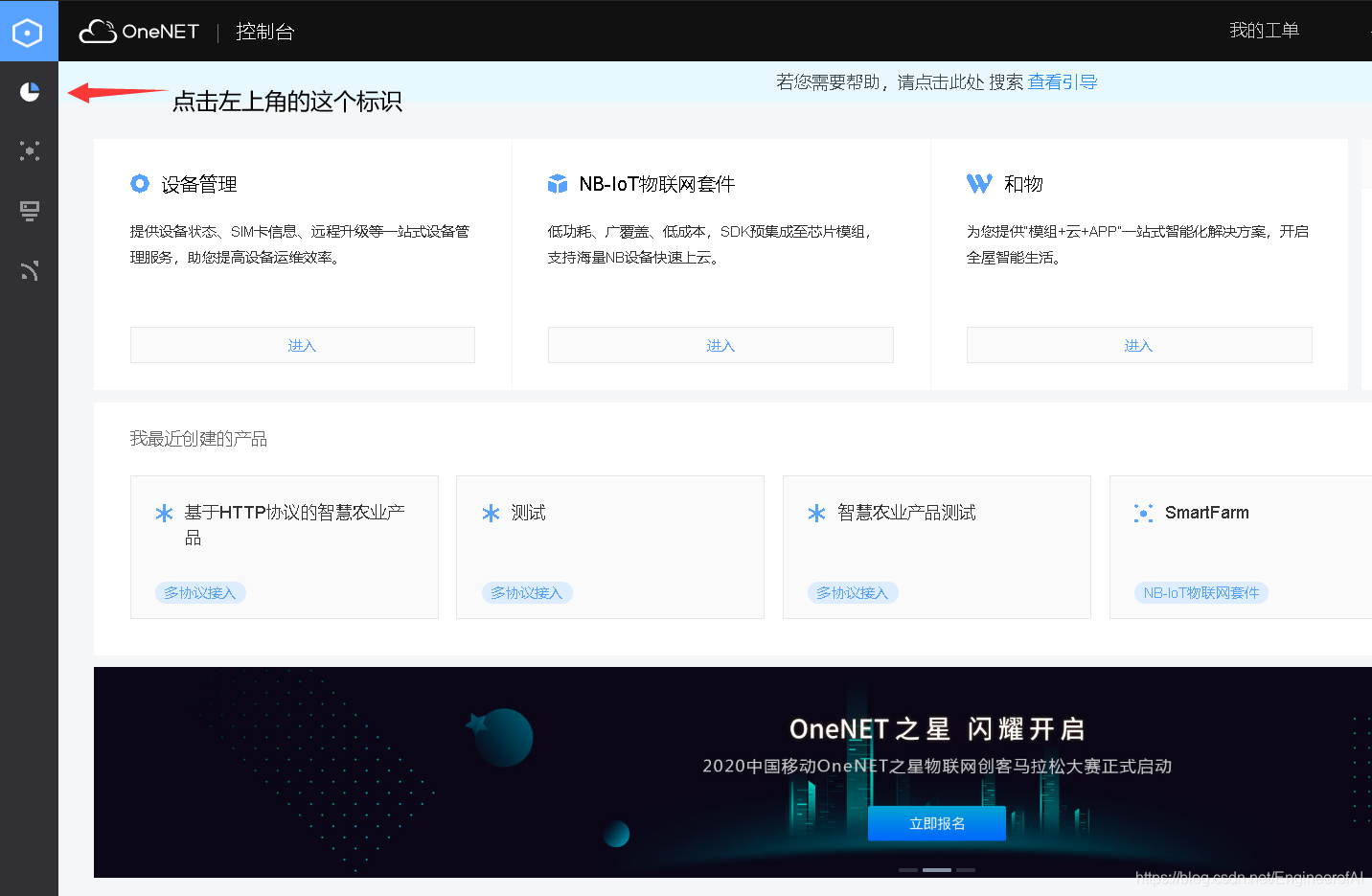Click the 多协议接入 tag on 测试 card

click(527, 592)
